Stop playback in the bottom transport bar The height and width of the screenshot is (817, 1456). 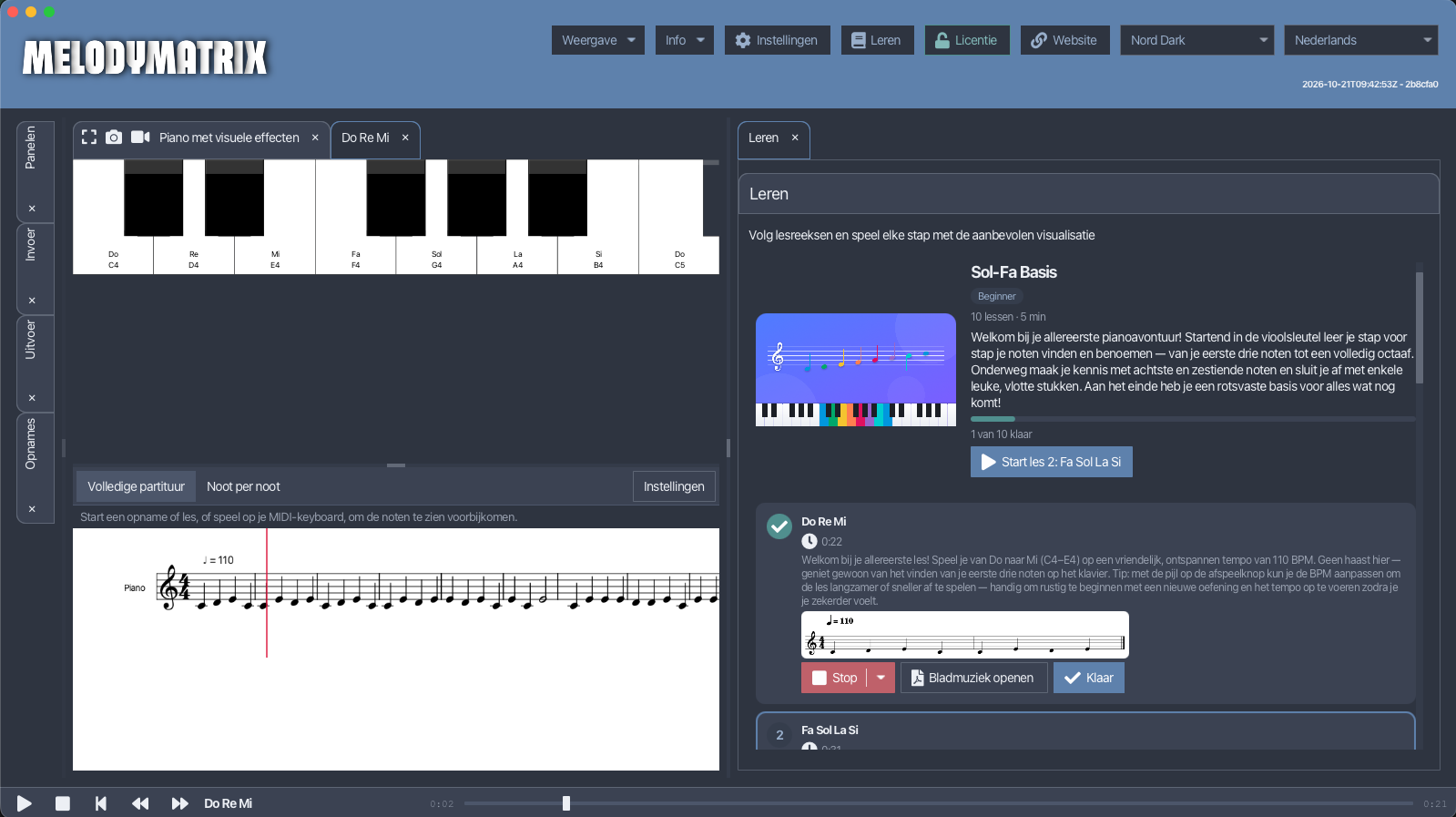pyautogui.click(x=63, y=803)
